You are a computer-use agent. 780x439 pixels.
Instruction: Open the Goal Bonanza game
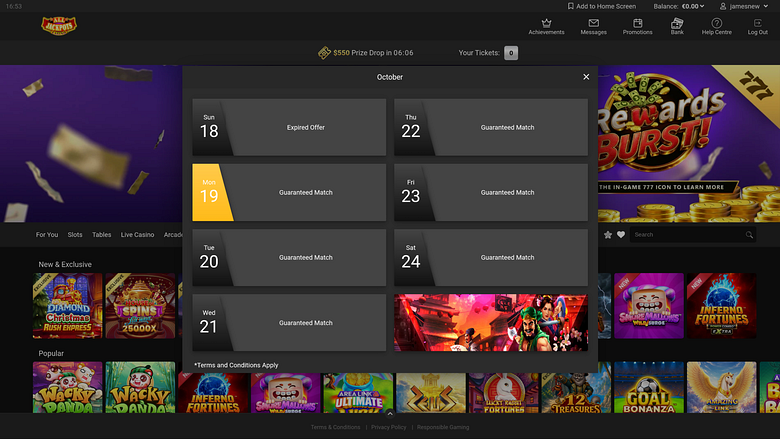tap(649, 387)
